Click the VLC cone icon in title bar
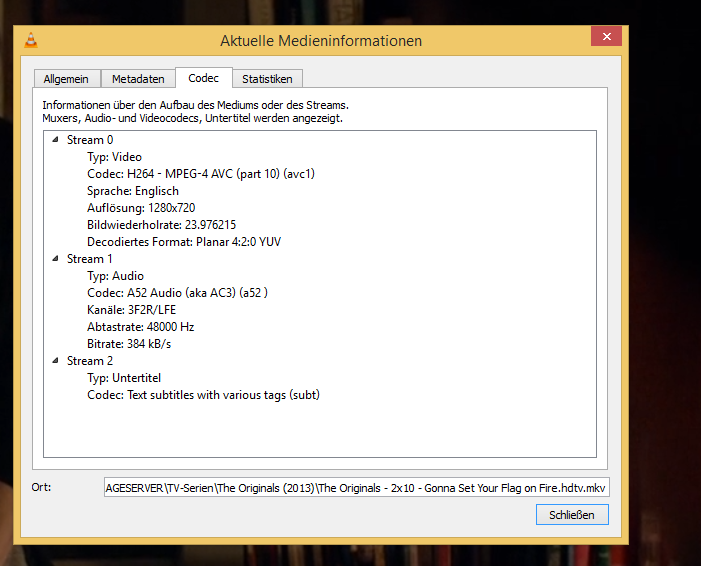Screen dimensions: 701x566 coord(31,40)
